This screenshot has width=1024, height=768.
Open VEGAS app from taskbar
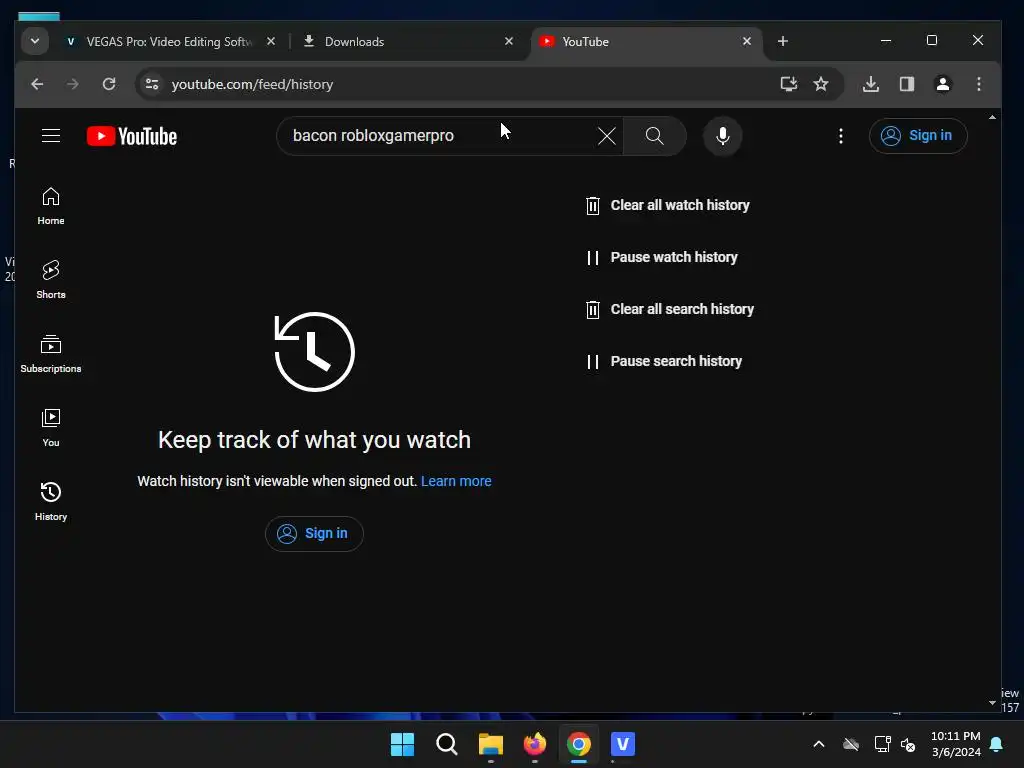click(623, 744)
